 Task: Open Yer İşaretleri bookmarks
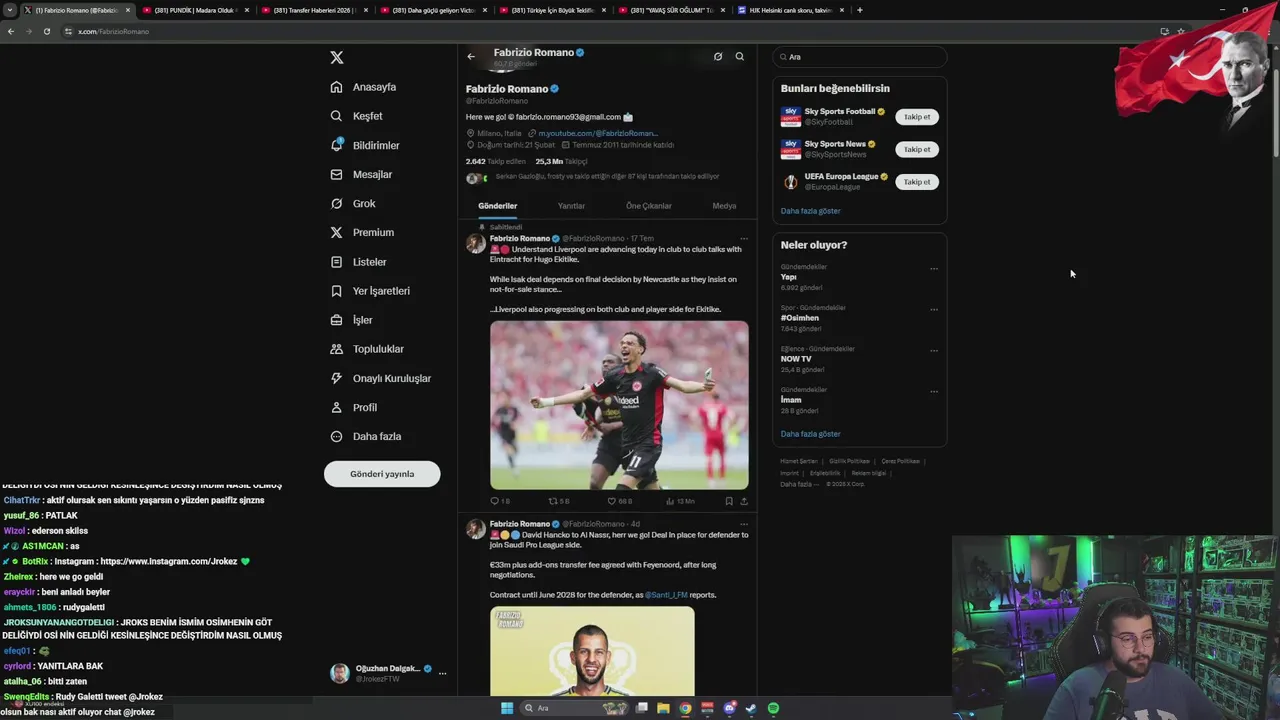[x=370, y=291]
